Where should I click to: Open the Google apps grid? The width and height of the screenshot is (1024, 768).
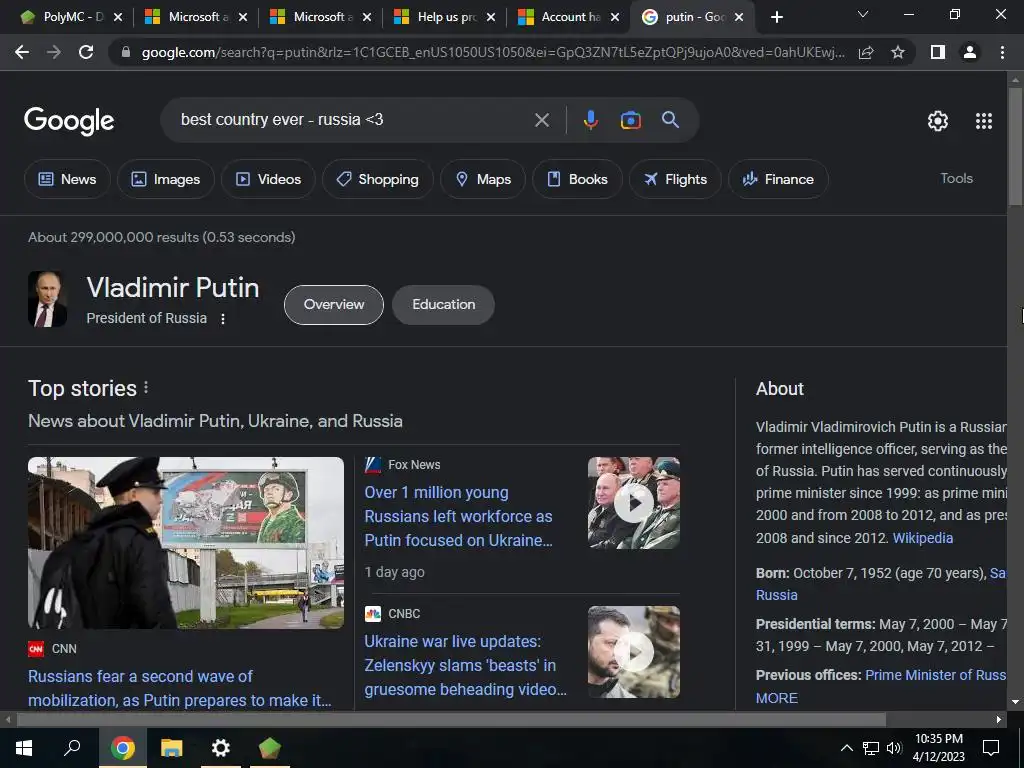pyautogui.click(x=984, y=121)
